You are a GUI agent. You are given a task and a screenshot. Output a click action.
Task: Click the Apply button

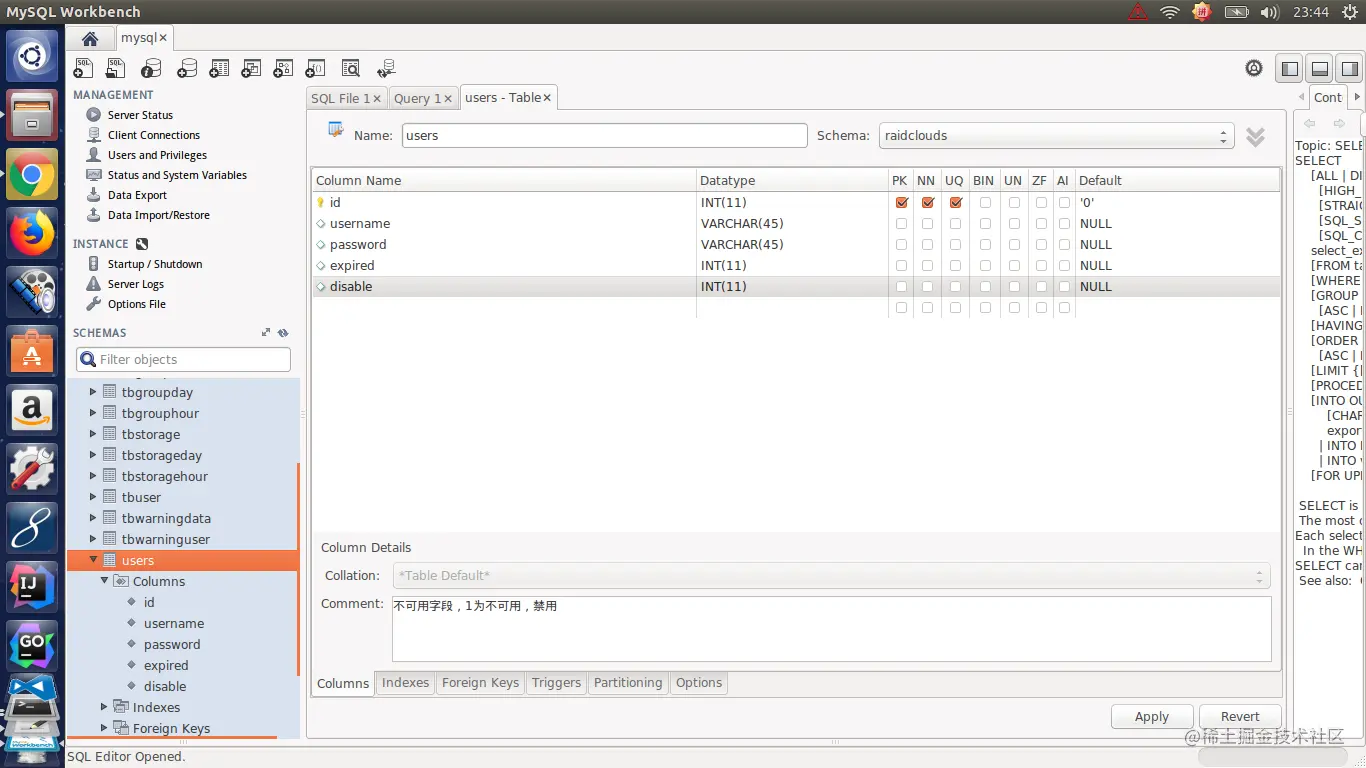[x=1152, y=717]
